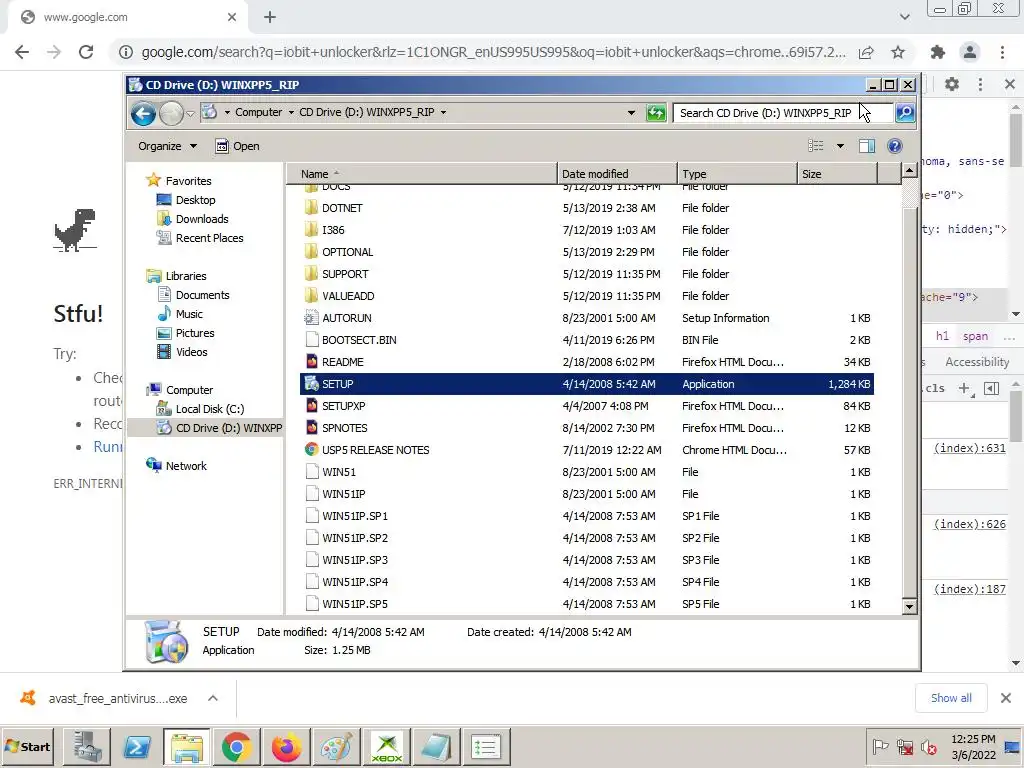Open the Organize menu
Viewport: 1024px width, 768px height.
click(x=167, y=146)
